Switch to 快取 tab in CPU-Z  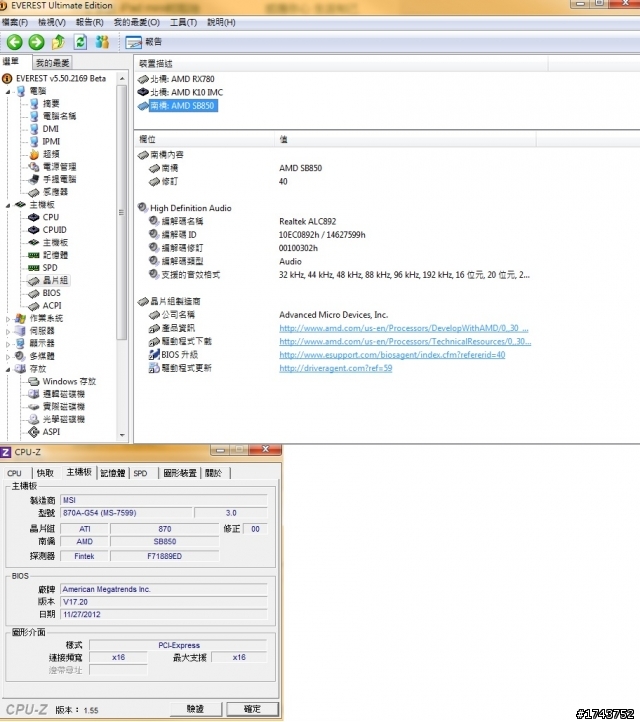point(45,473)
